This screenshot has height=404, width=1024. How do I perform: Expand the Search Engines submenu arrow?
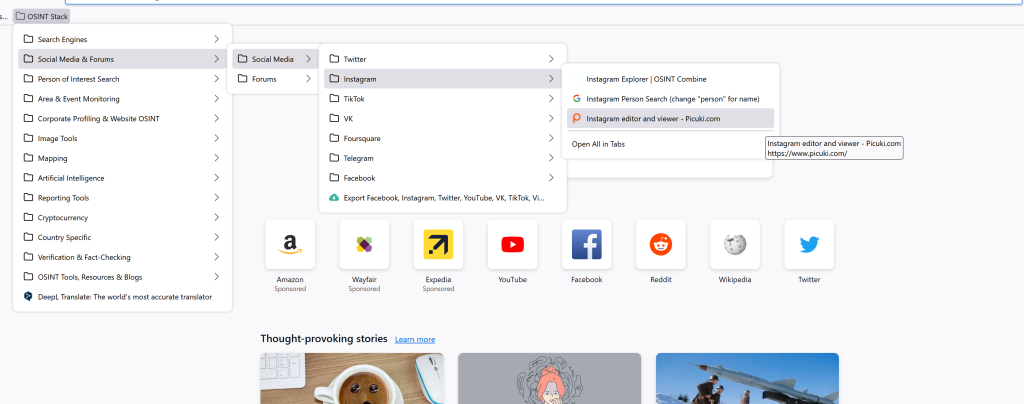coord(216,39)
